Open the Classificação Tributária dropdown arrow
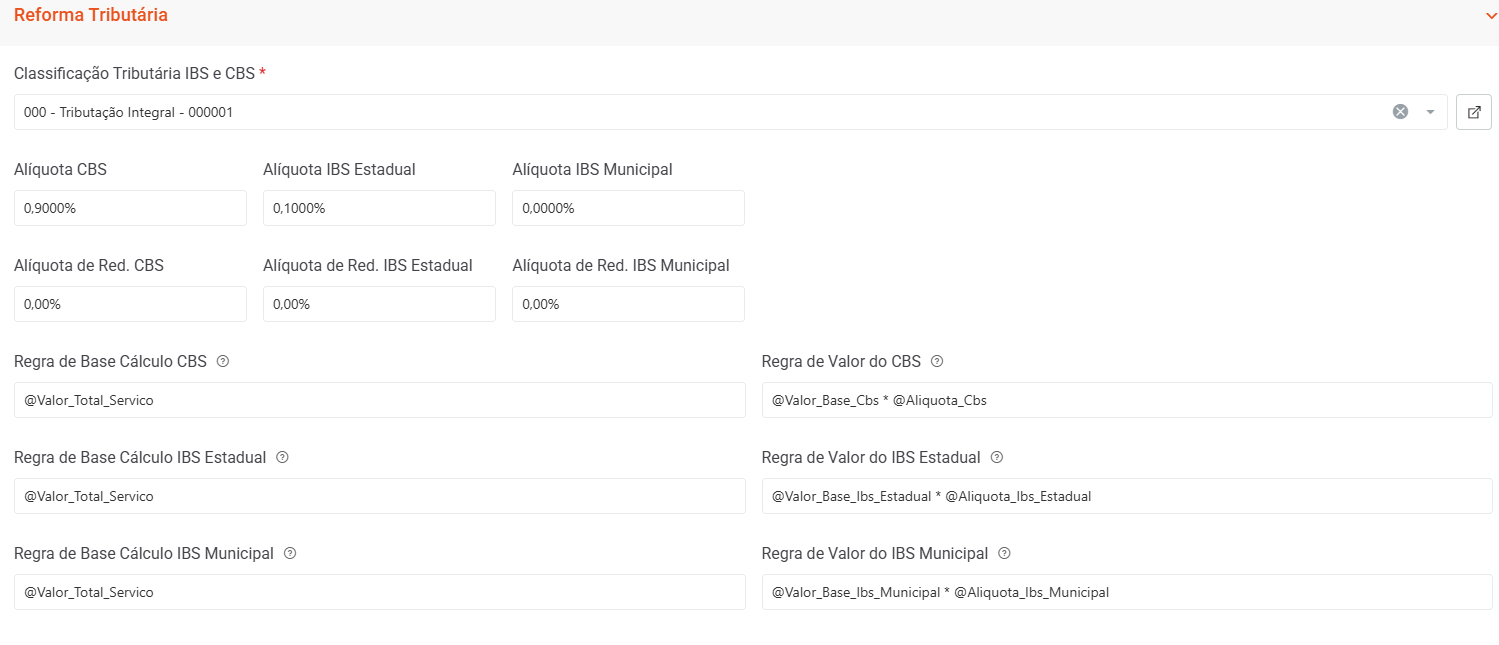The height and width of the screenshot is (645, 1499). click(x=1430, y=112)
